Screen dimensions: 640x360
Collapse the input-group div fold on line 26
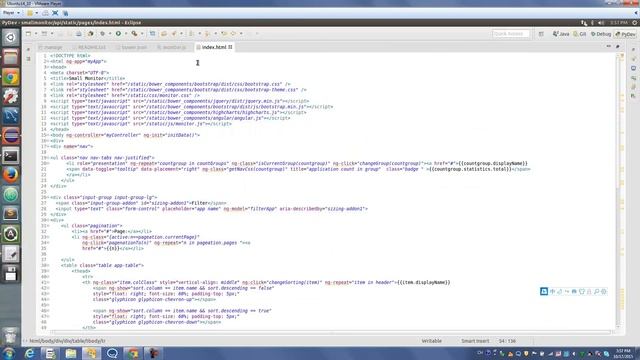point(48,198)
